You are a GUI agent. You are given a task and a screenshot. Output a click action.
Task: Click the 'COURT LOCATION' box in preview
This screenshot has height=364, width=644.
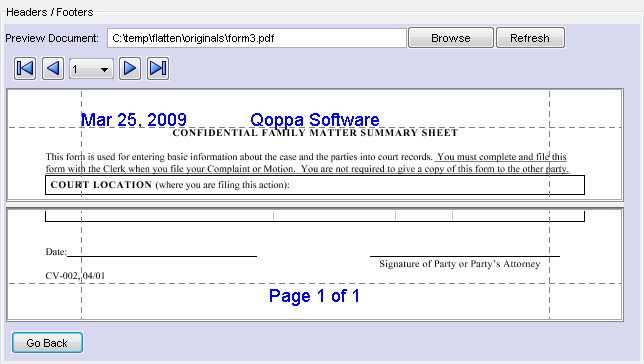click(315, 185)
